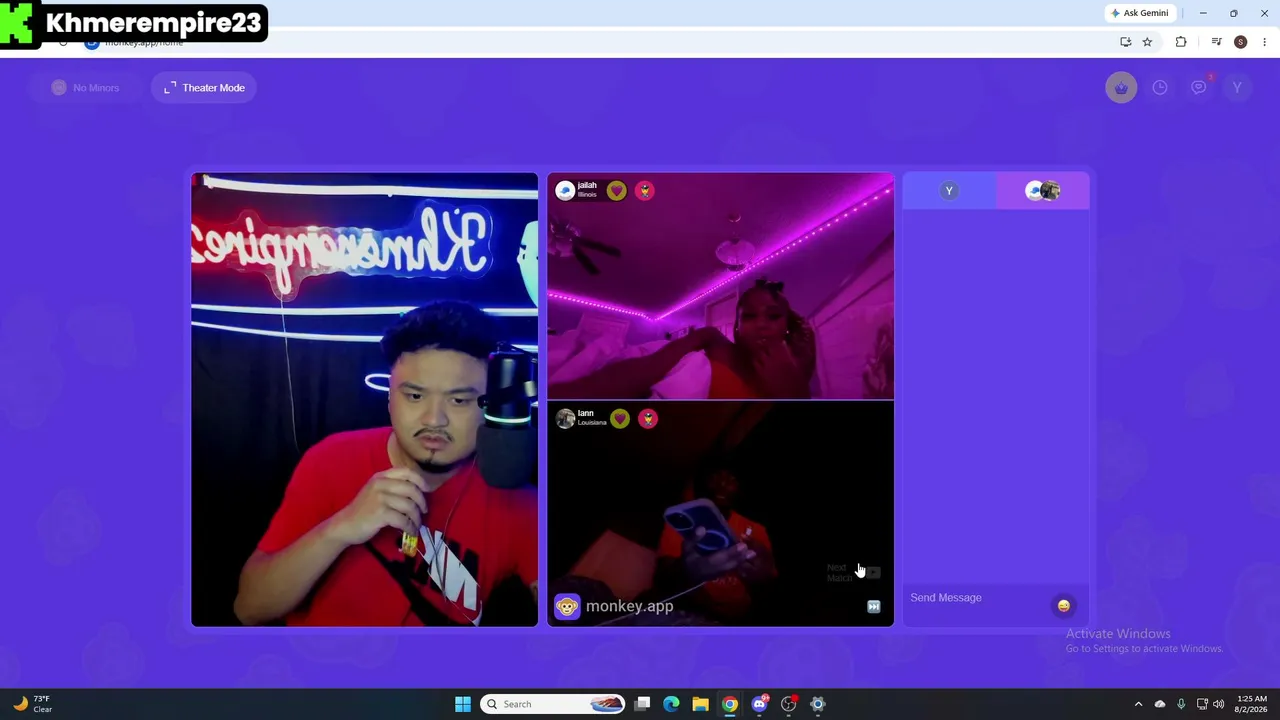This screenshot has width=1280, height=720.
Task: Open the messages heart-chat icon
Action: (x=1199, y=88)
